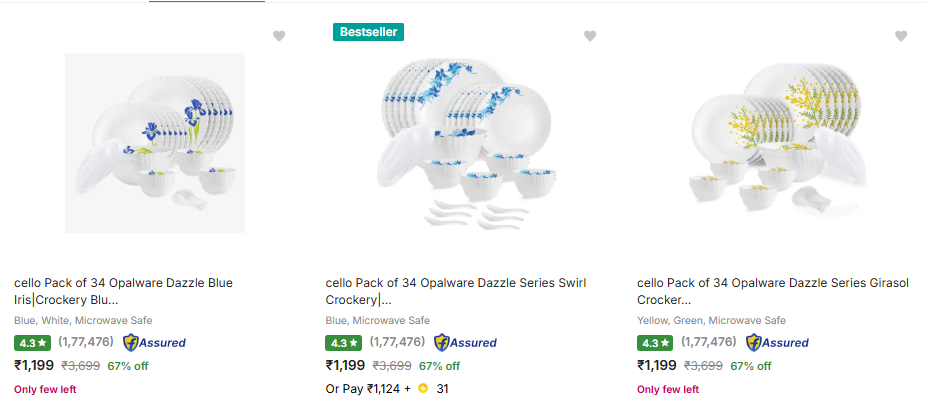Viewport: 926px width, 414px height.
Task: Click ₹1,199 price of Blue Iris set
Action: [35, 366]
